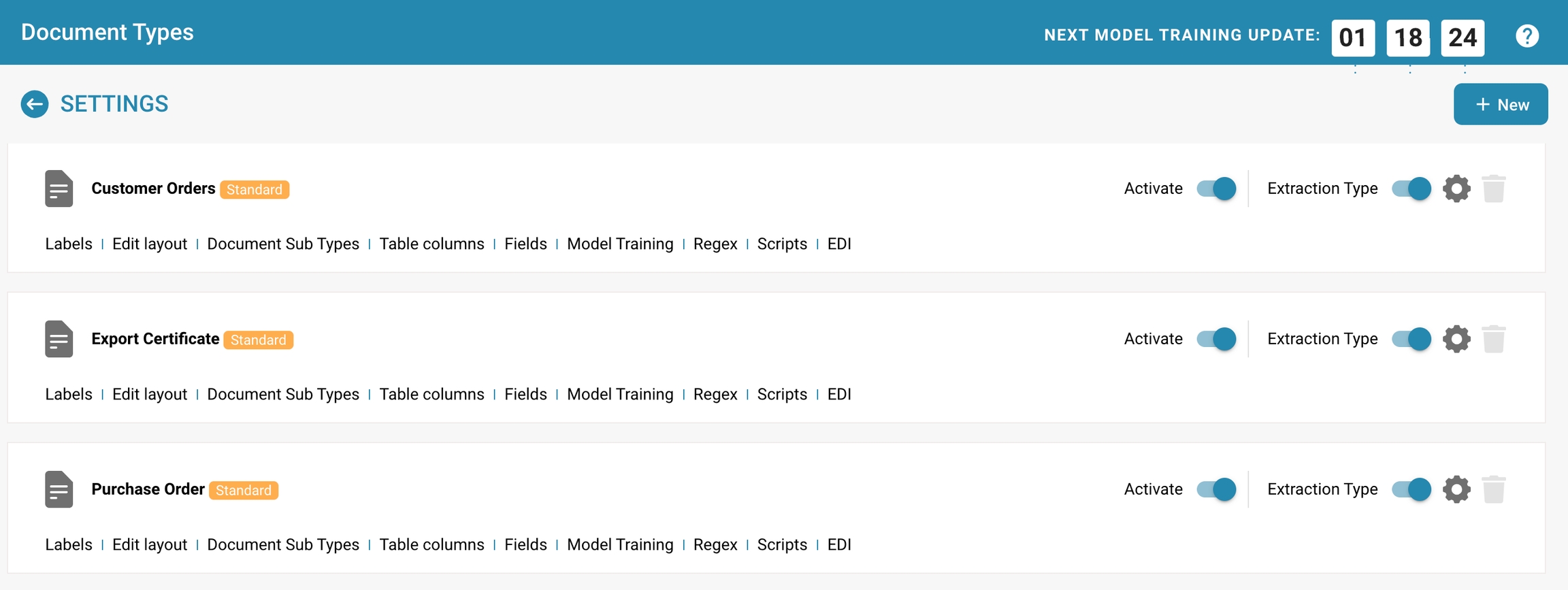The image size is (1568, 590).
Task: Delete Customer Orders with the trash icon
Action: click(x=1494, y=189)
